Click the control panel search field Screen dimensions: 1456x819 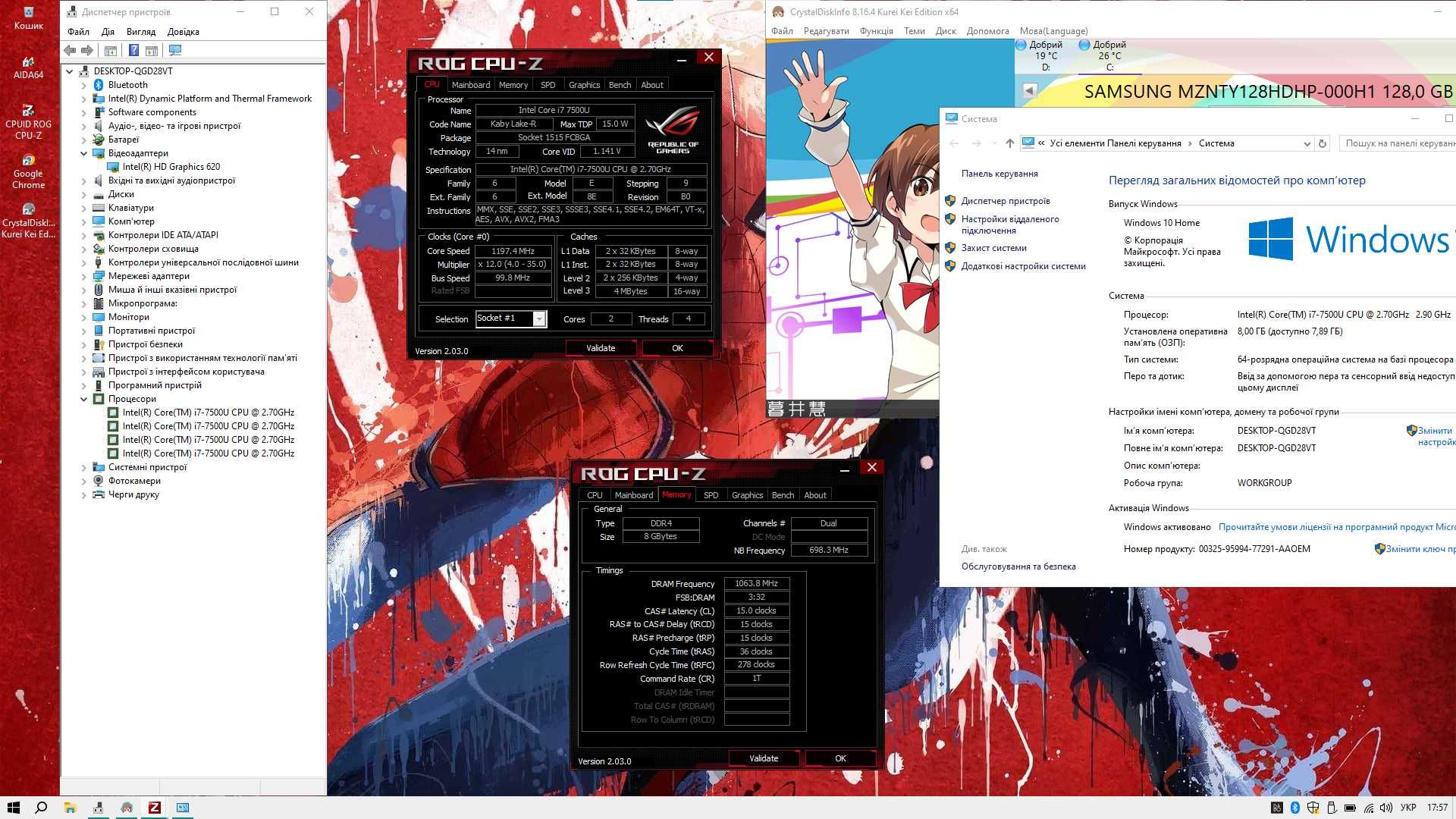[1398, 143]
